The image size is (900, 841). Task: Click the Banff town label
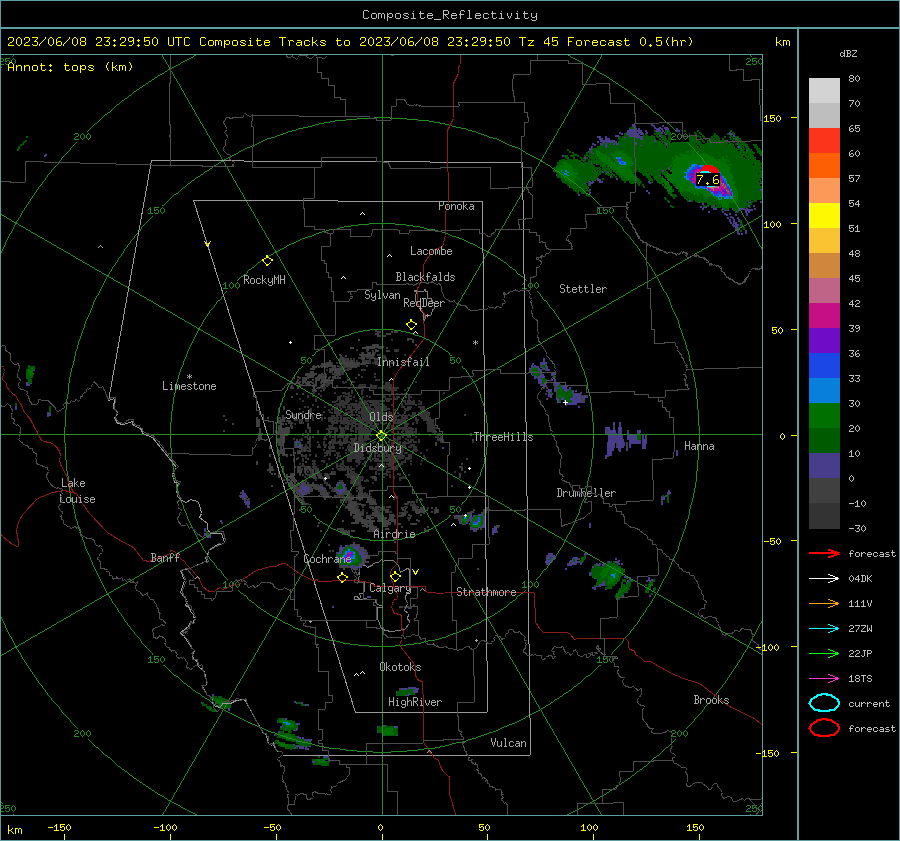[x=165, y=557]
